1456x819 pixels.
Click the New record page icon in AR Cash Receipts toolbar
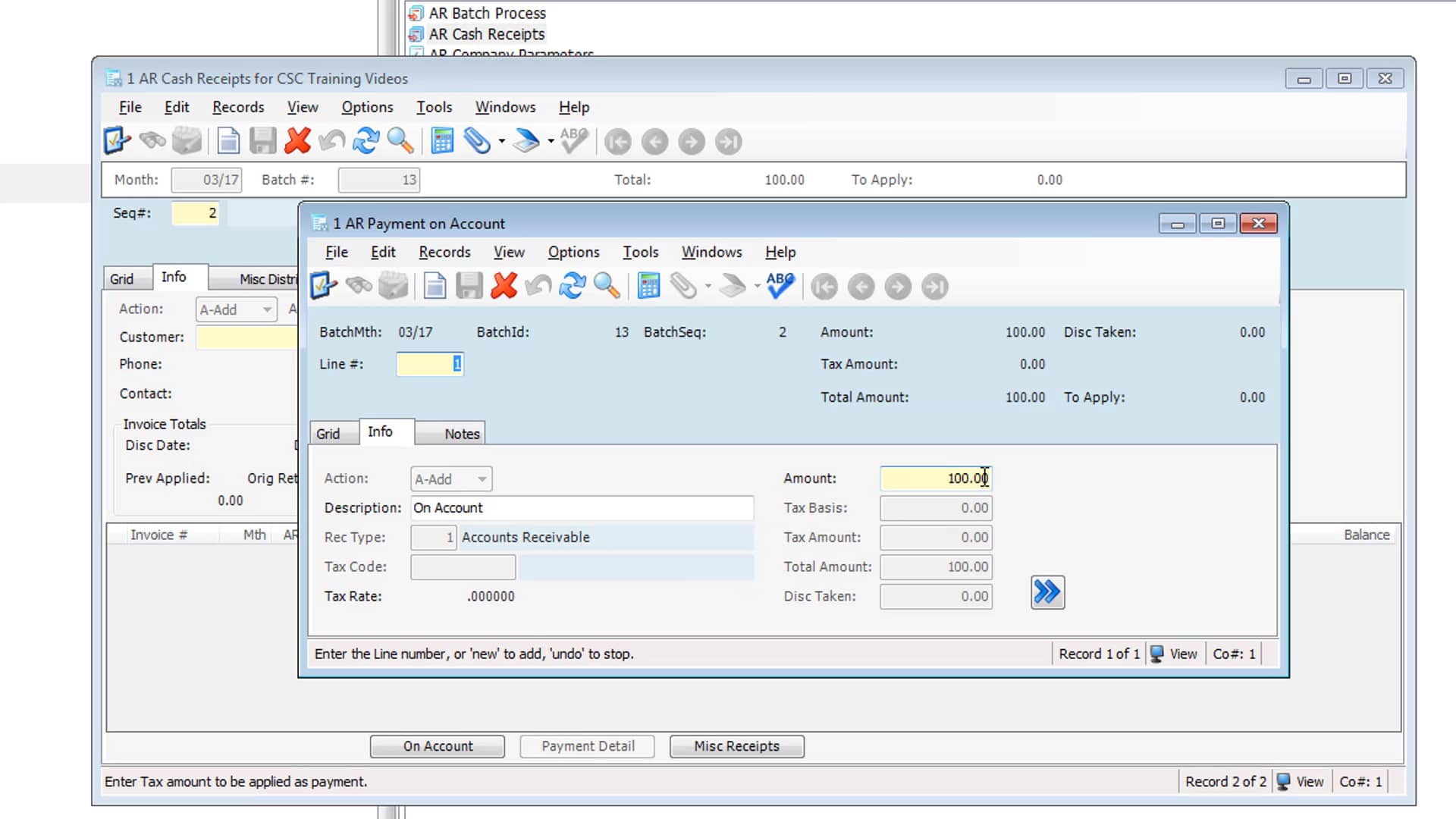(228, 142)
